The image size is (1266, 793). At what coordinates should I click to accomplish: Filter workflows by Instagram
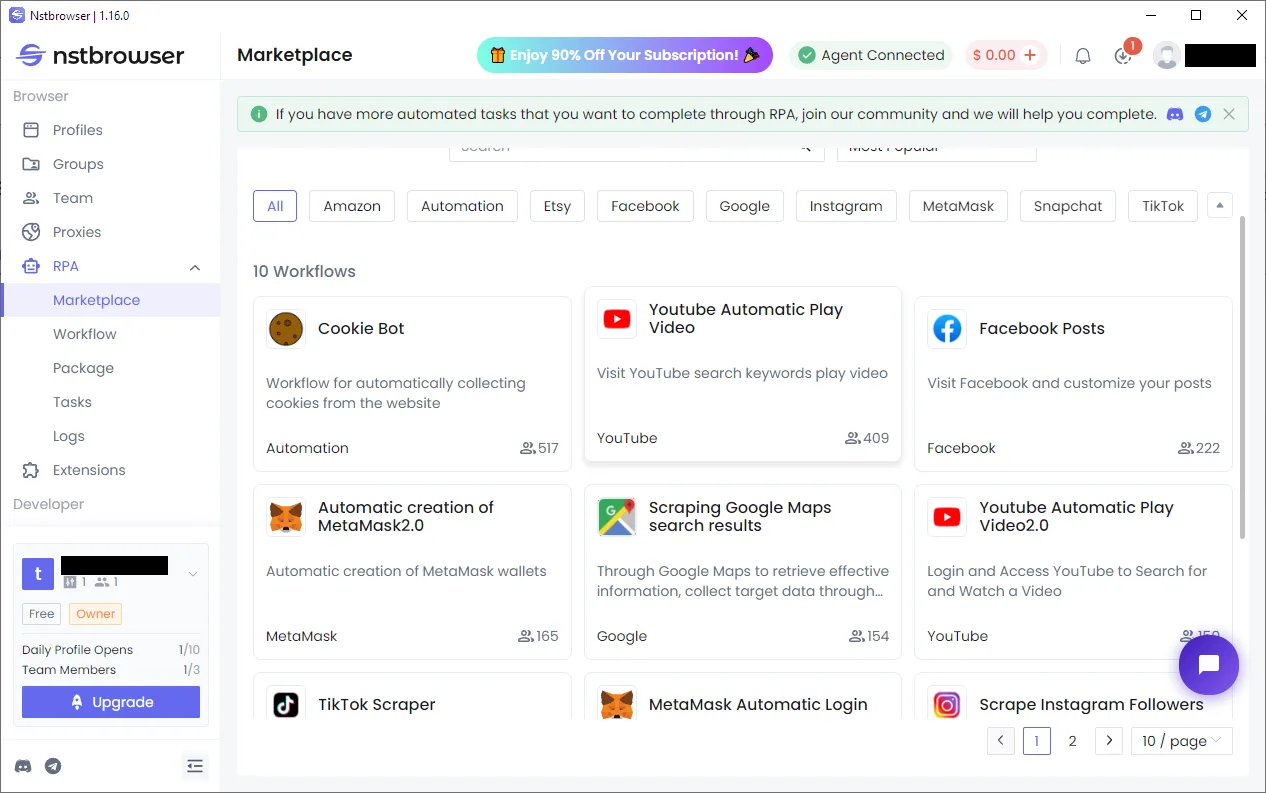846,206
